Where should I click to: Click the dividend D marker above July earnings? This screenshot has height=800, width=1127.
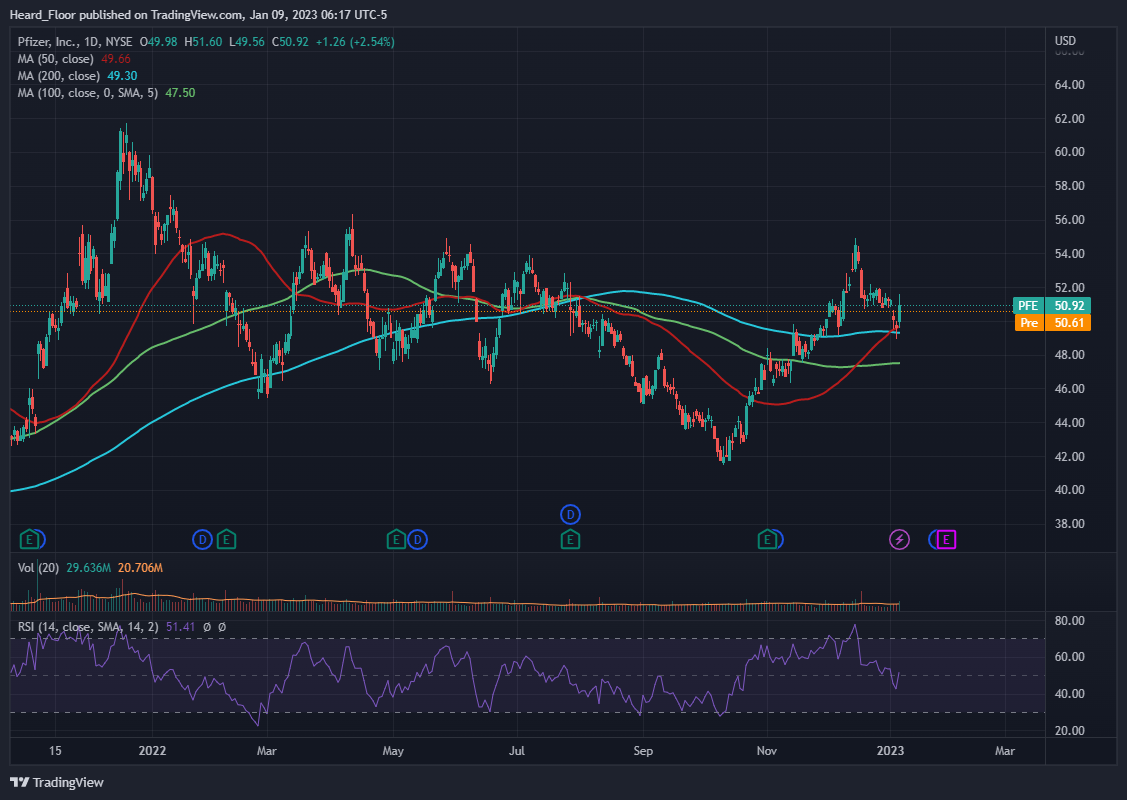click(x=570, y=514)
